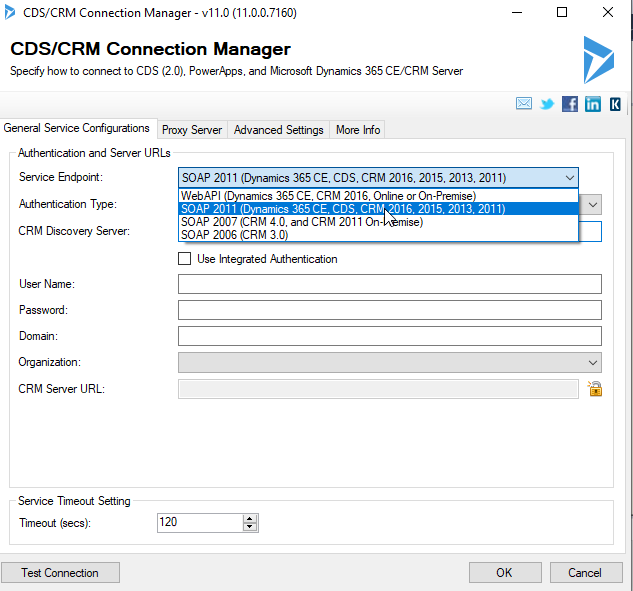Click the Authentication Type: label
The width and height of the screenshot is (633, 591).
pyautogui.click(x=68, y=204)
